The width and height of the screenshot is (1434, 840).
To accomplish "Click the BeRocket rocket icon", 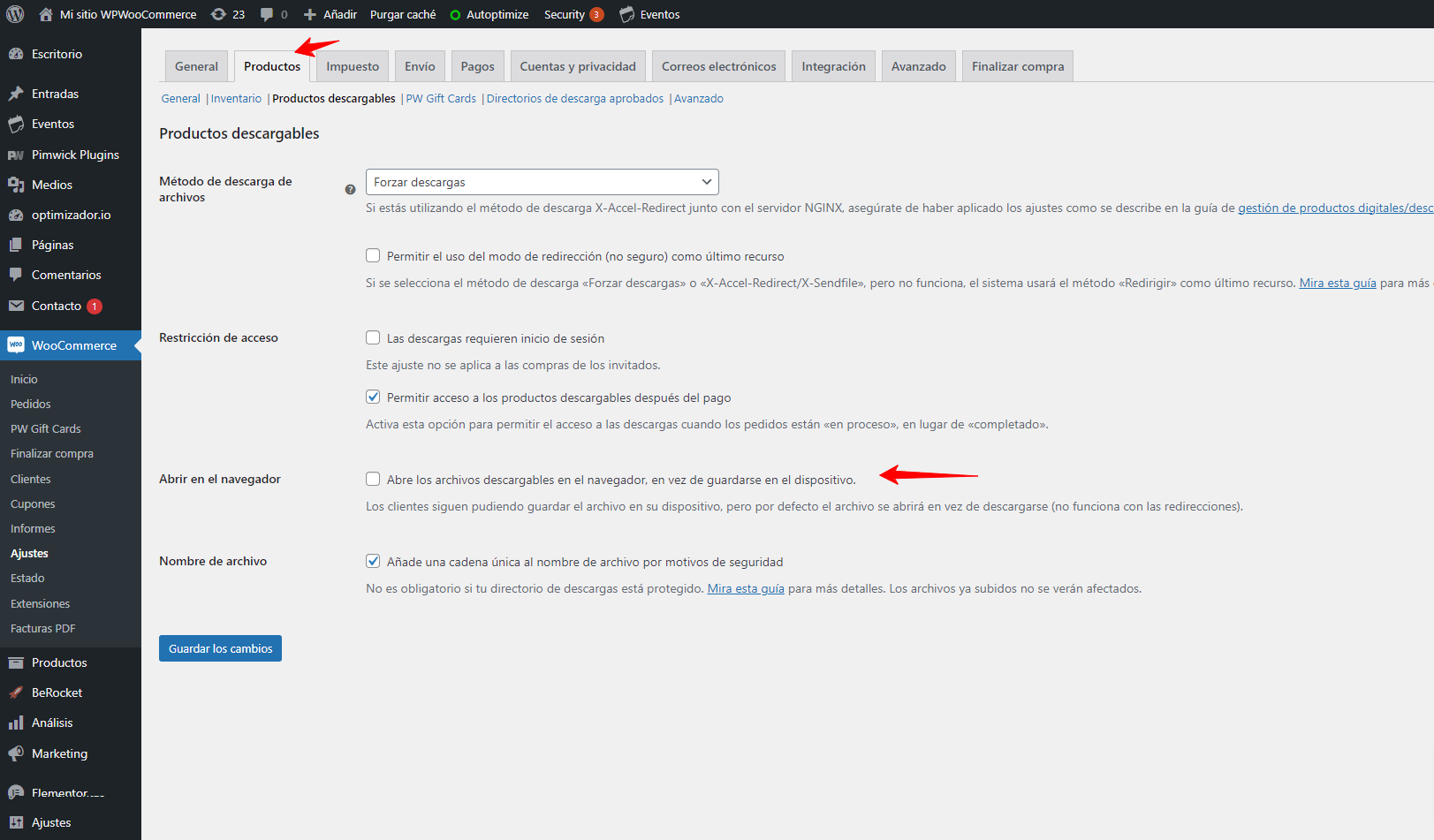I will (x=16, y=692).
